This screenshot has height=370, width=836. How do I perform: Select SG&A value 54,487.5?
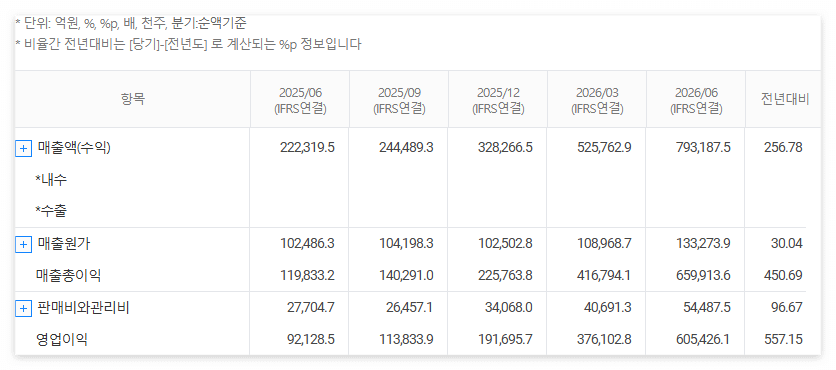(706, 308)
